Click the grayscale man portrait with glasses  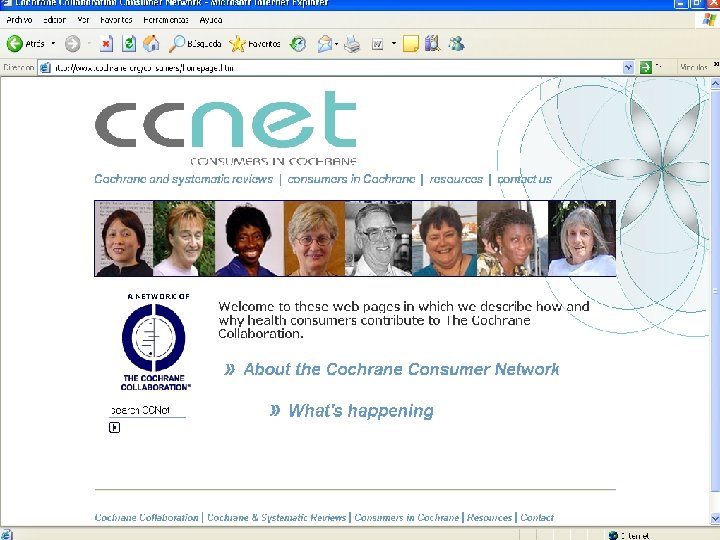tap(378, 238)
